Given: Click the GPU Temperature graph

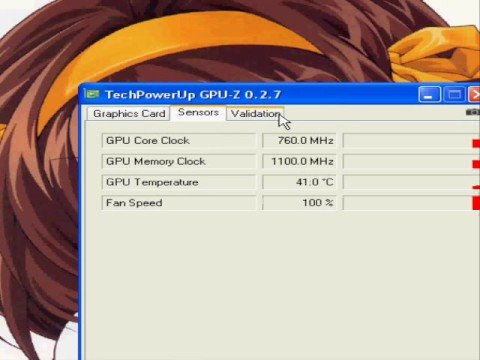Looking at the screenshot, I should point(411,182).
